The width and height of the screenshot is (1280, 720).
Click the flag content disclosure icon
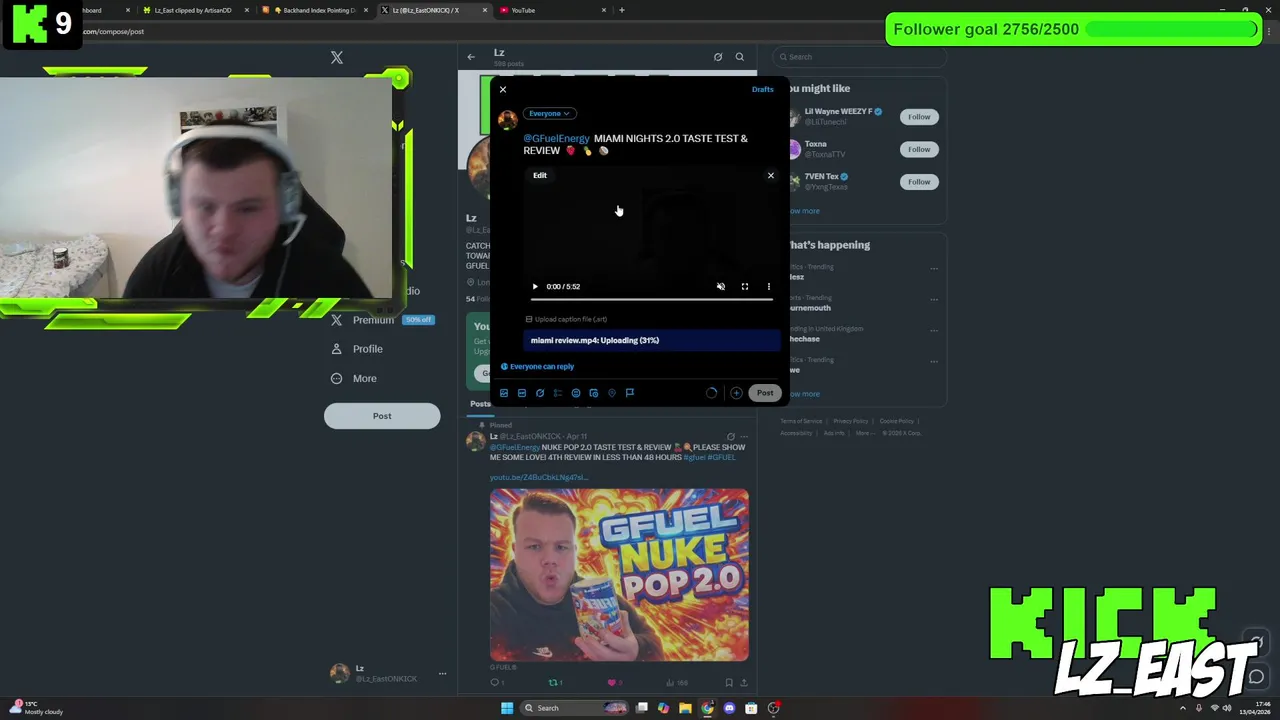pos(630,393)
